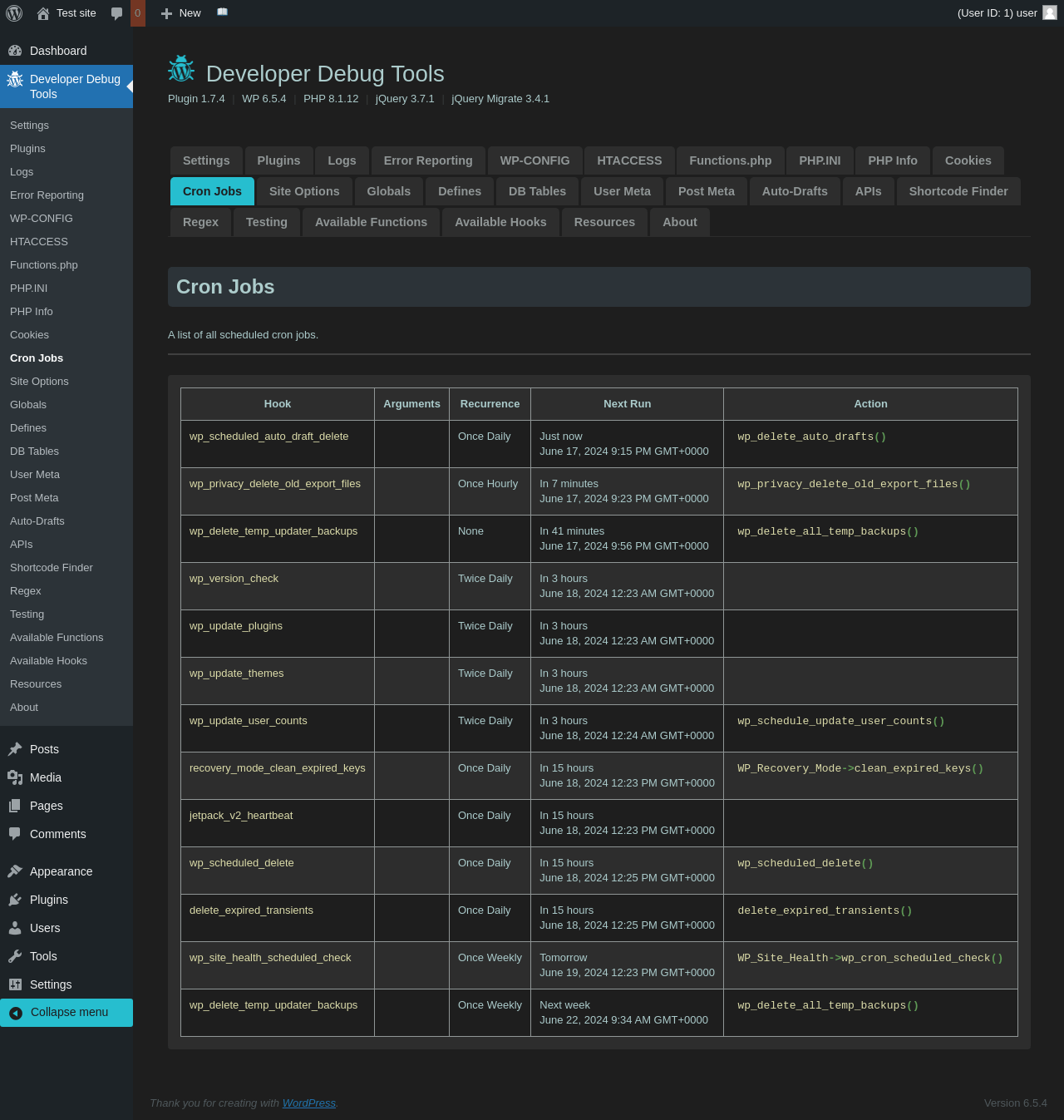Open the Dashboard menu item

pos(58,51)
